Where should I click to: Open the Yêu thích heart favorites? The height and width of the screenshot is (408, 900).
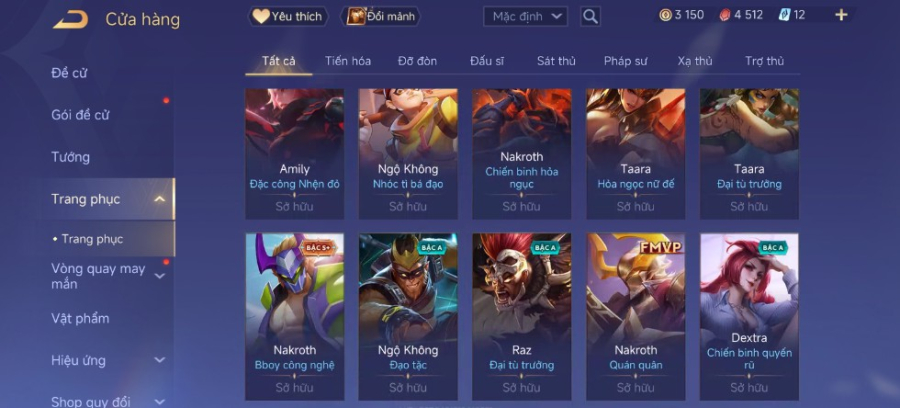click(x=288, y=17)
